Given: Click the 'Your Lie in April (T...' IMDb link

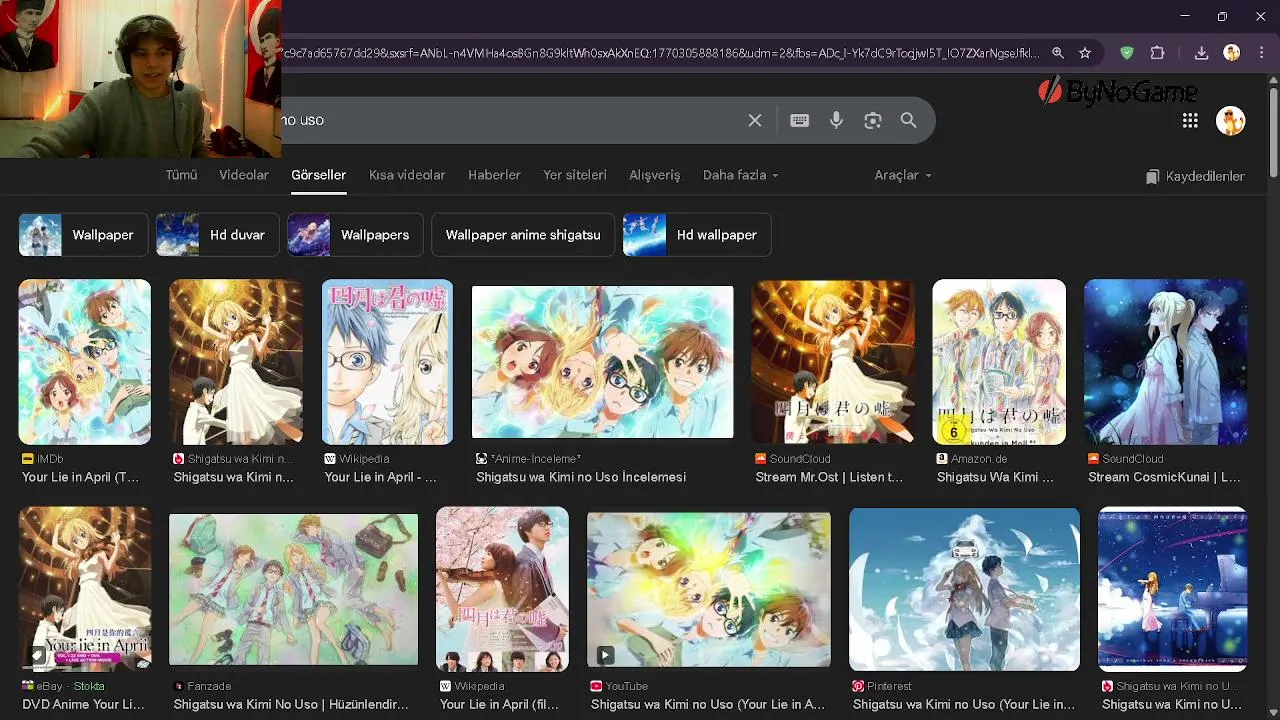Looking at the screenshot, I should click(x=81, y=477).
